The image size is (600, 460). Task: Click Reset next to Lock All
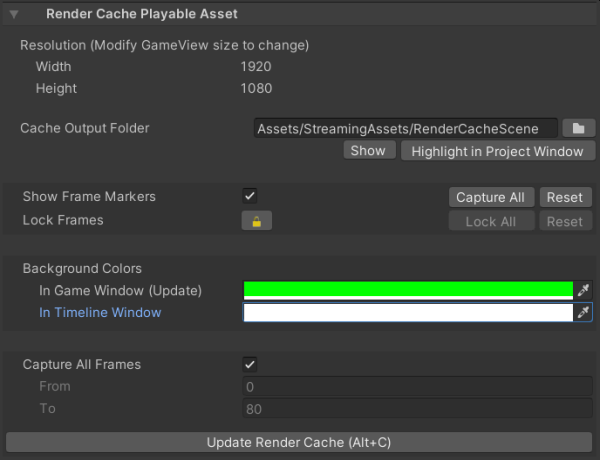565,221
